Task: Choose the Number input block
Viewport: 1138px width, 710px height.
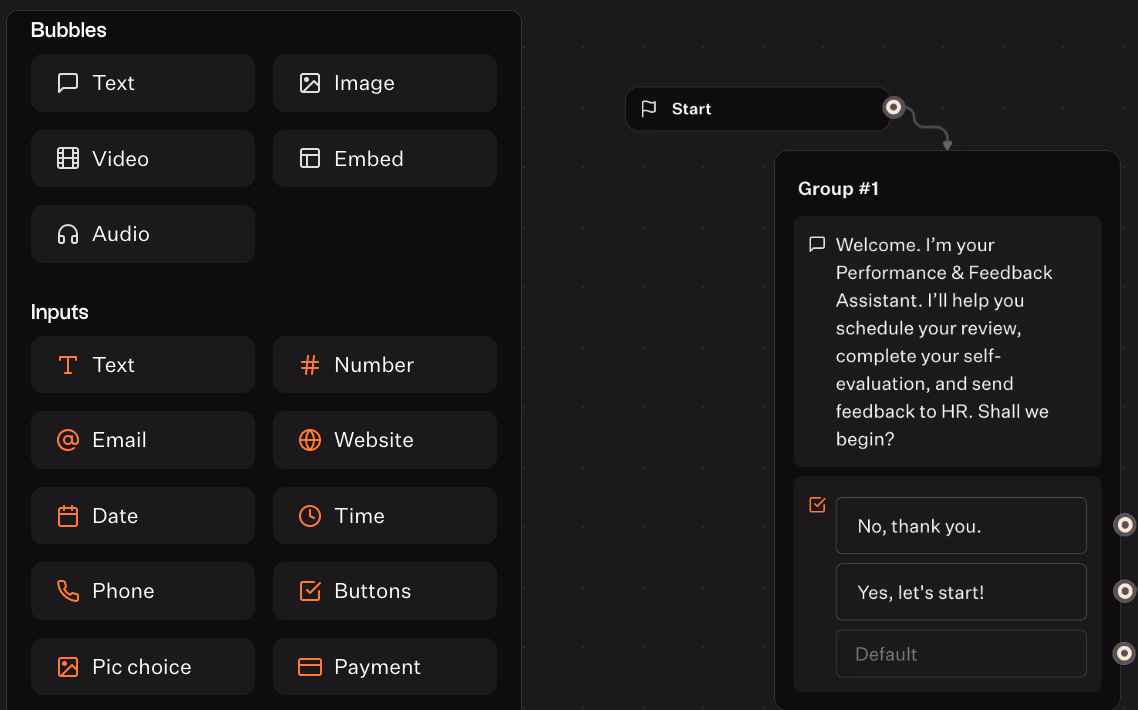Action: pyautogui.click(x=384, y=365)
